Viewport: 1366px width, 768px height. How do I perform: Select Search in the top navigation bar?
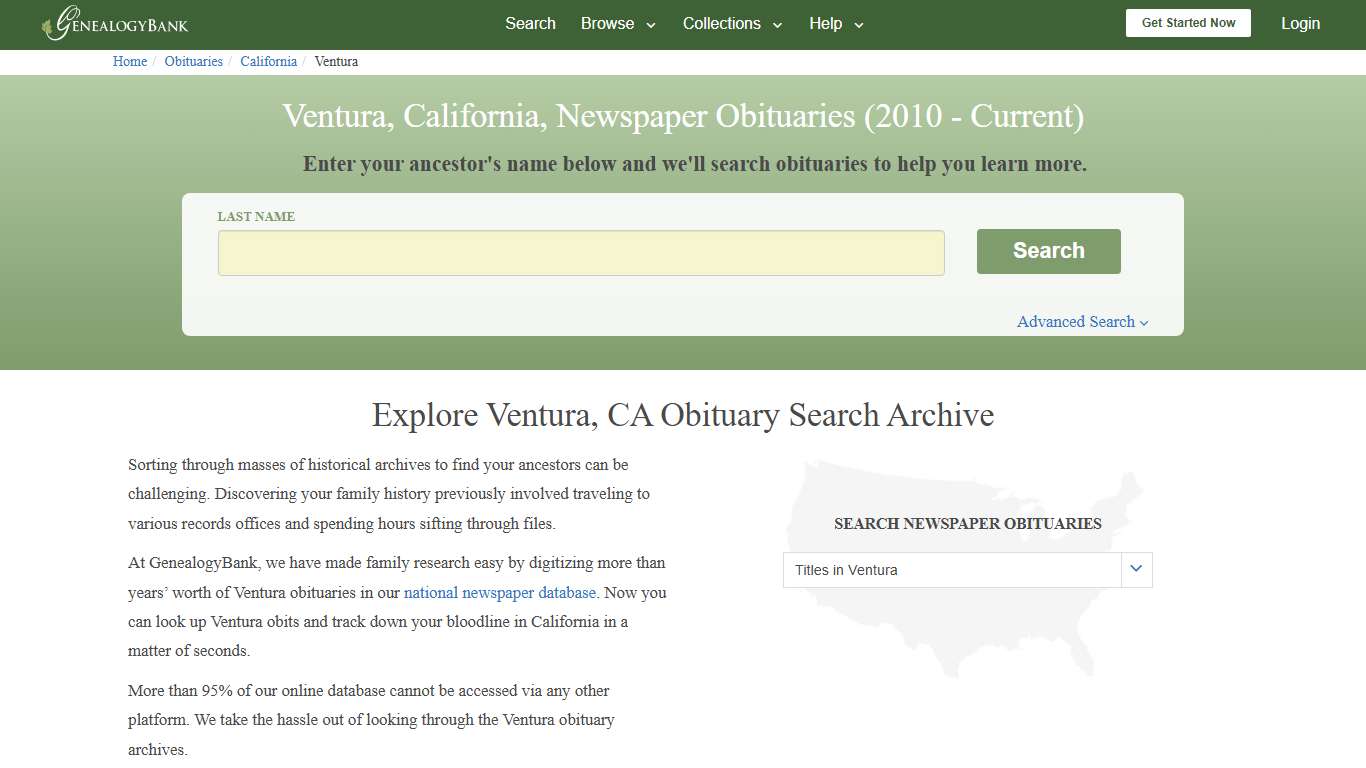[x=530, y=23]
